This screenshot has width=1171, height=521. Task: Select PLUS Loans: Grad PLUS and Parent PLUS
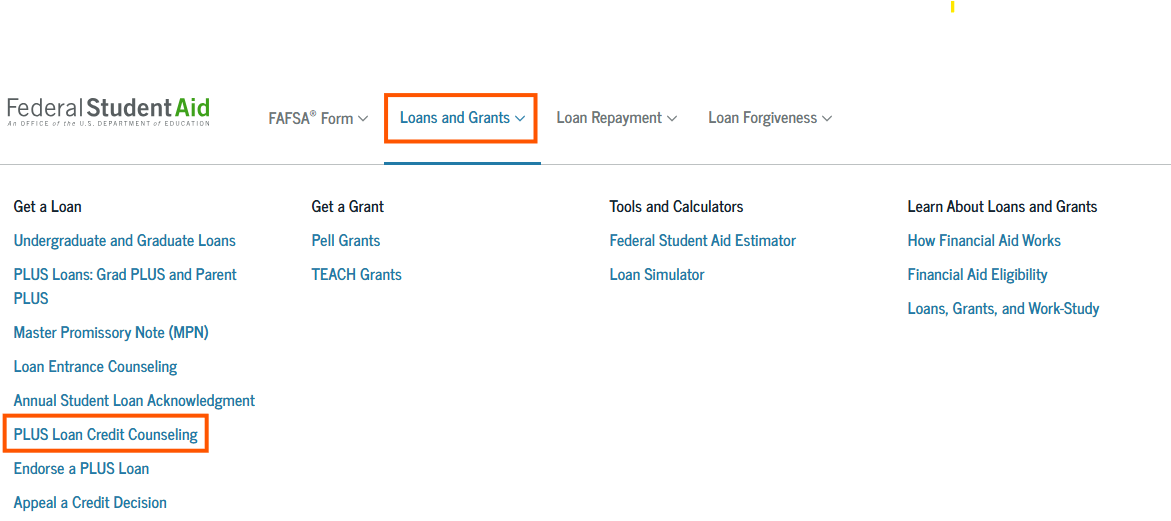coord(125,275)
